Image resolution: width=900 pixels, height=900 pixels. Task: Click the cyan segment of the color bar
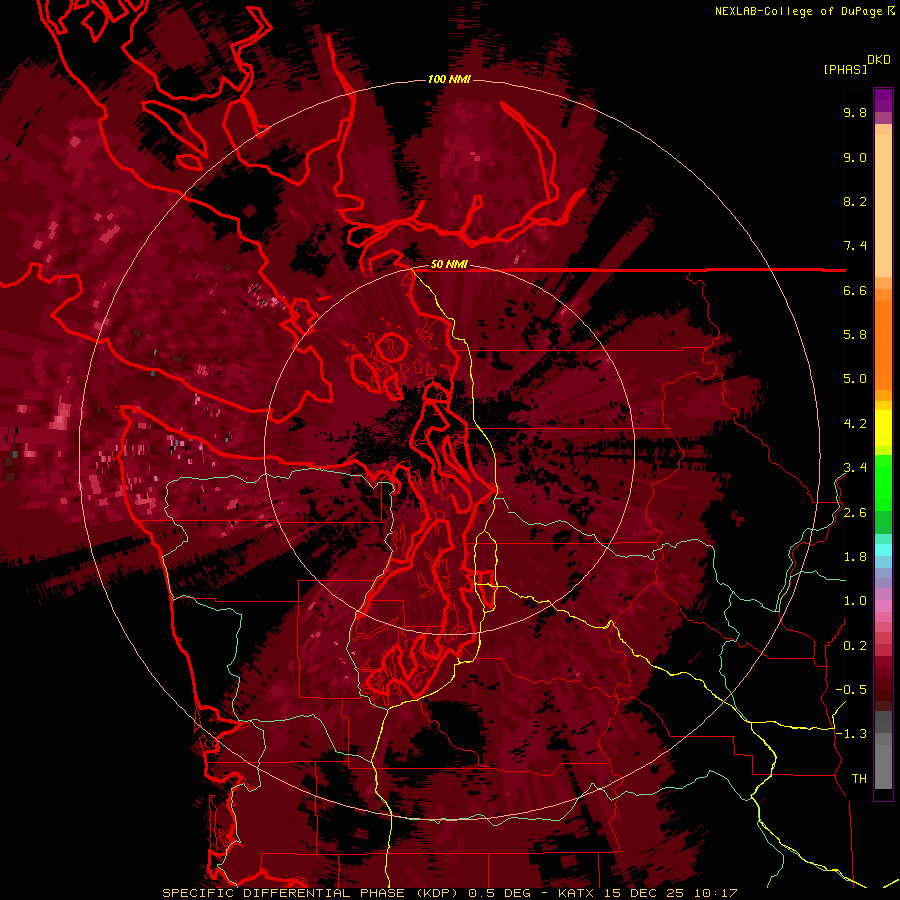tap(883, 550)
